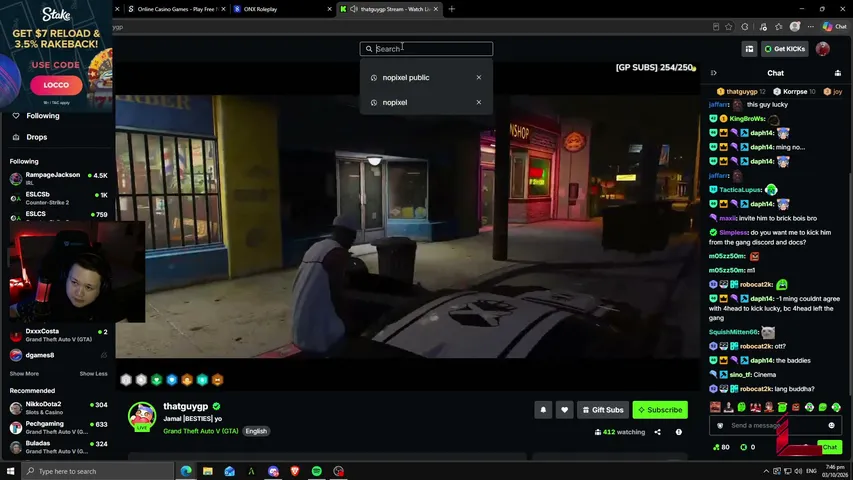
Task: Open ESLCSb Counter-Strike 2 channel
Action: [58, 198]
